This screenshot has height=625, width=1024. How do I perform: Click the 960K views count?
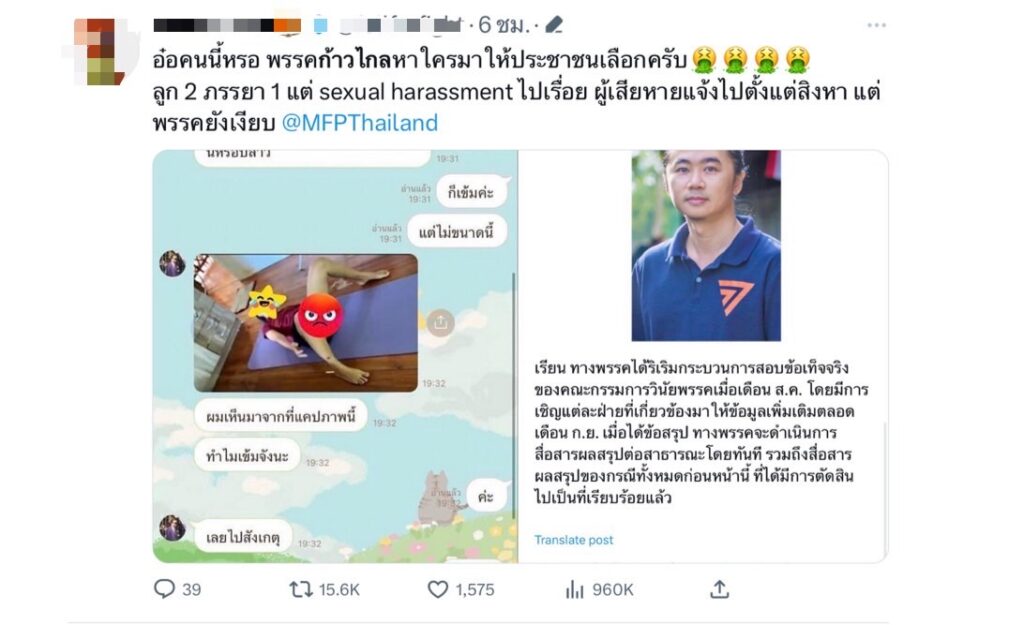pyautogui.click(x=613, y=590)
